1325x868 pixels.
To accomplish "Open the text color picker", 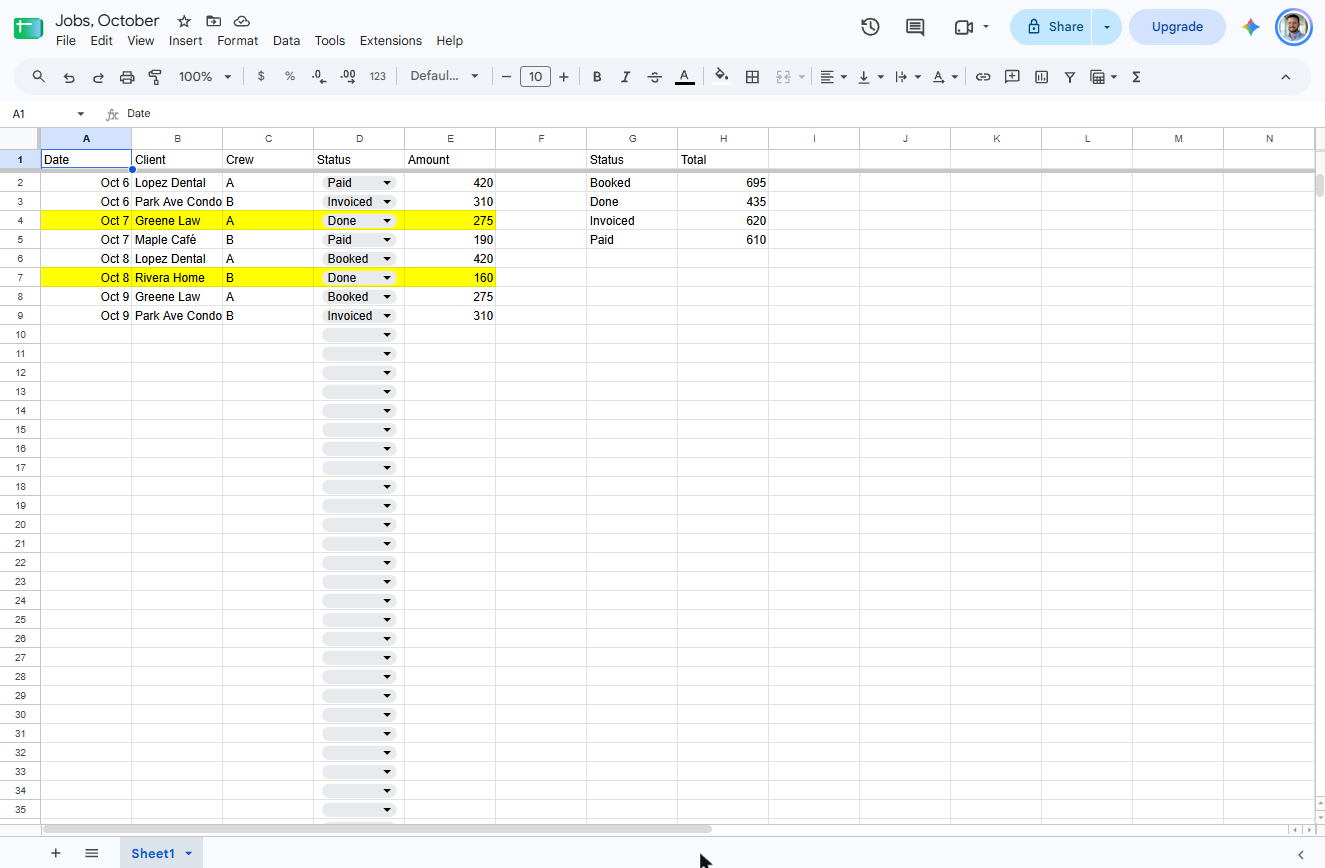I will 684,77.
